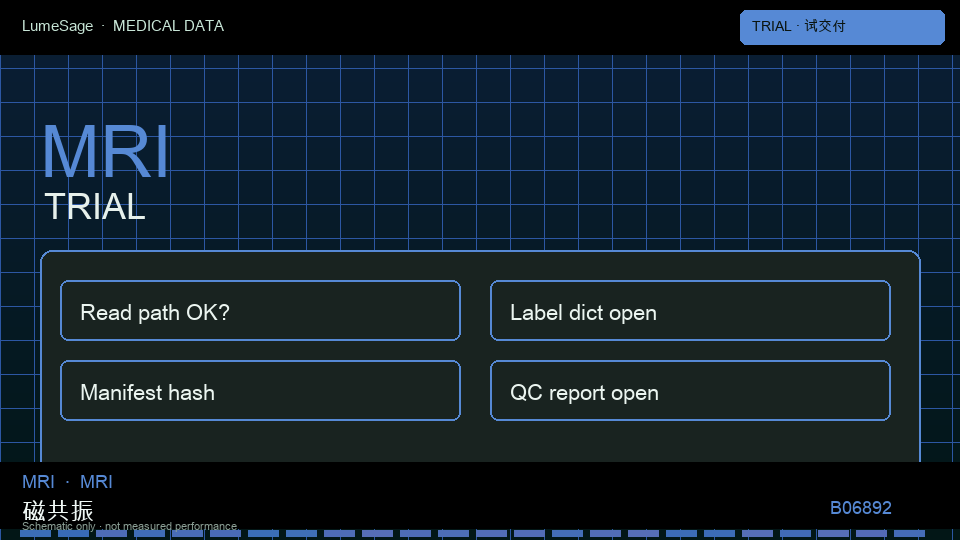The width and height of the screenshot is (960, 540).
Task: Click the B06892 identifier
Action: click(860, 508)
